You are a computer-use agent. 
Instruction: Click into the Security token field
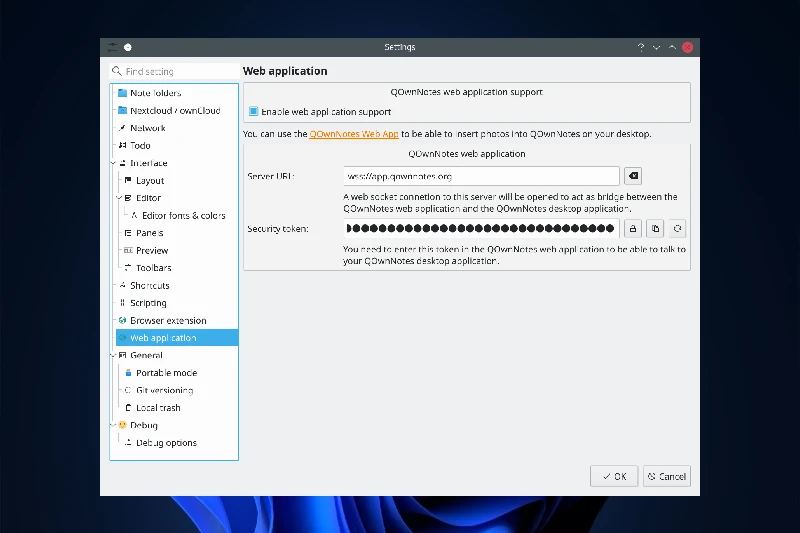[x=481, y=229]
